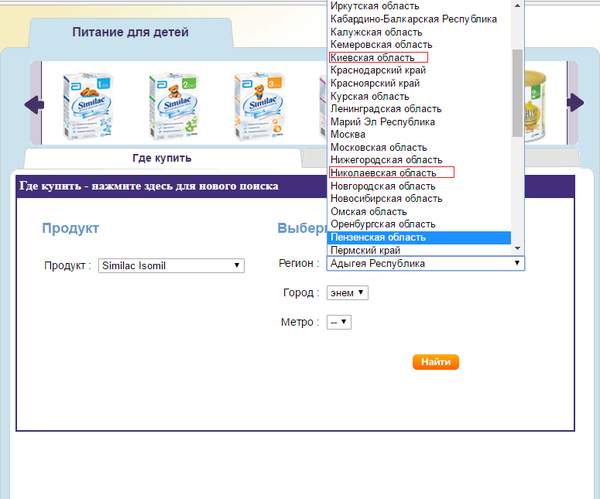Choose Омская область option
This screenshot has height=499, width=600.
[419, 212]
